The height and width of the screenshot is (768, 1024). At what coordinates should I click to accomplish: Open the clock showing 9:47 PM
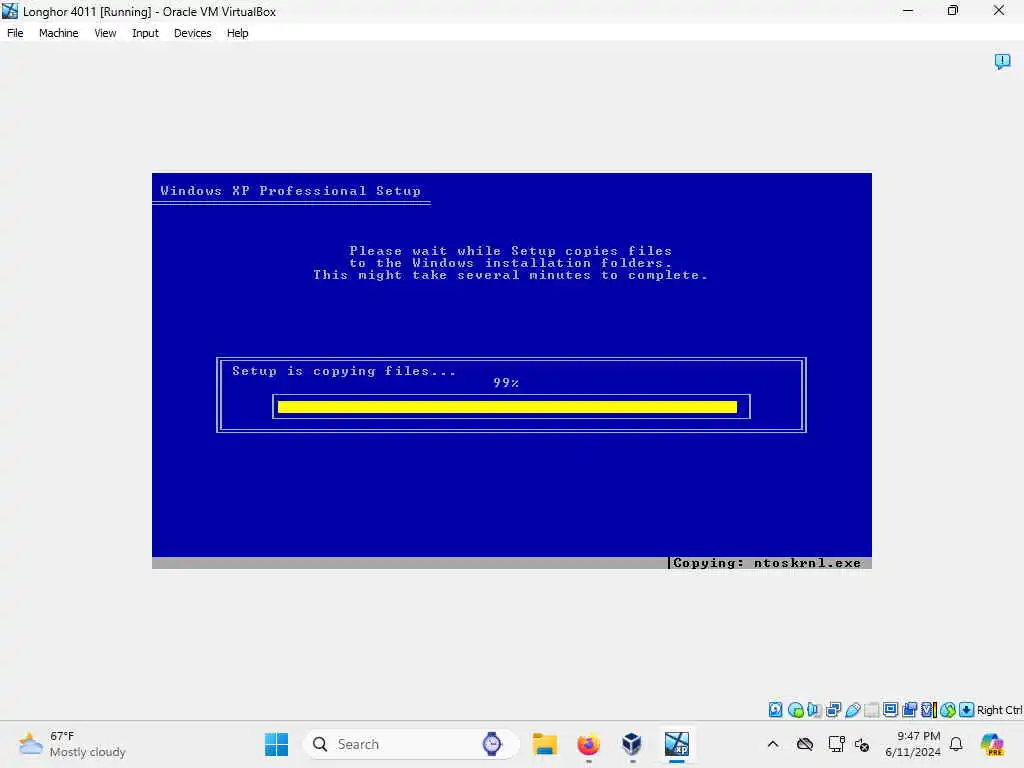pyautogui.click(x=913, y=744)
